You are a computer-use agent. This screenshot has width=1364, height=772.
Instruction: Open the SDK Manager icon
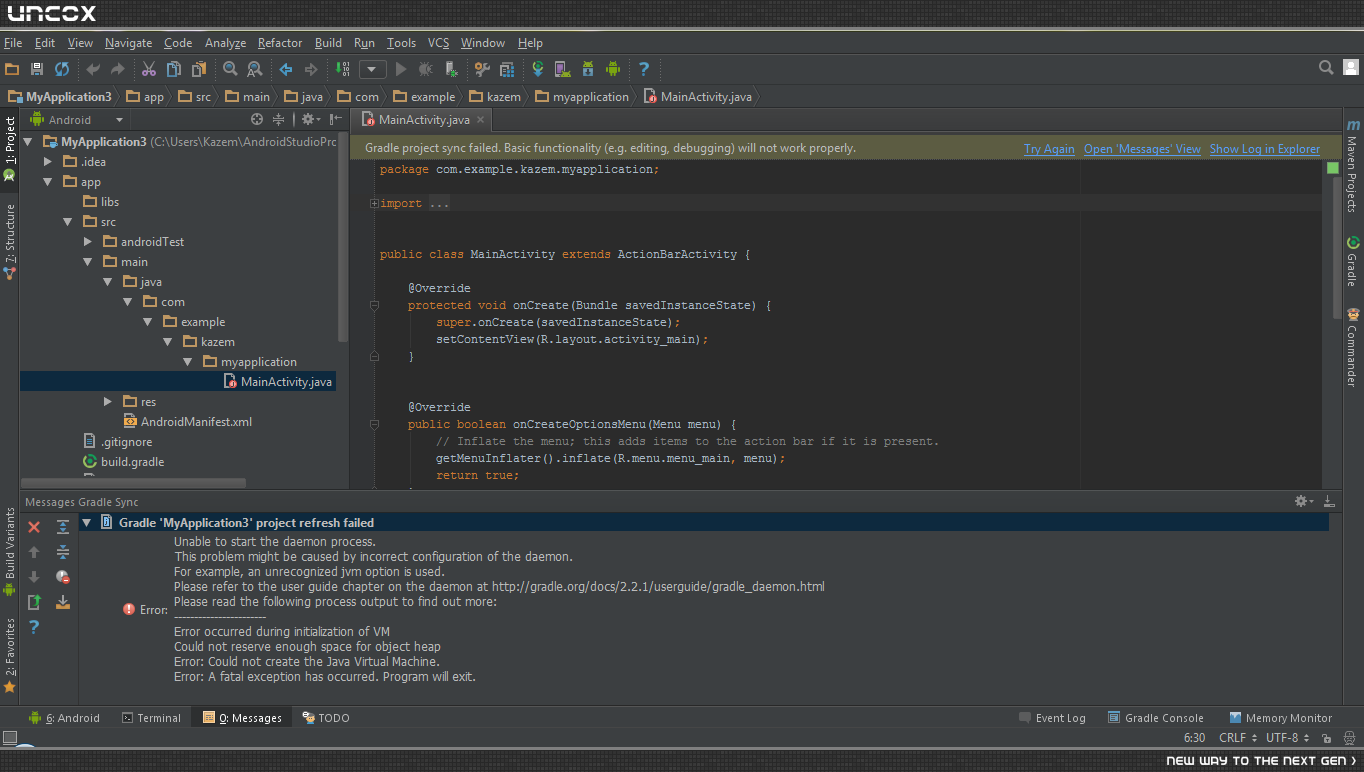[588, 69]
